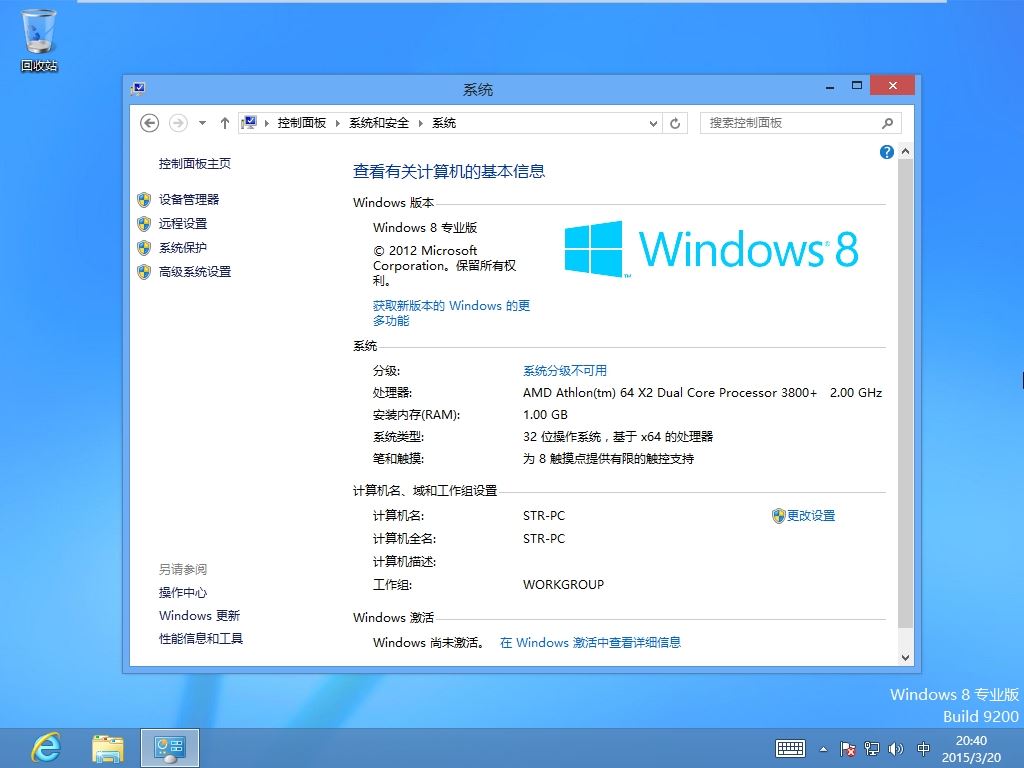Maximize the System window

pyautogui.click(x=857, y=86)
